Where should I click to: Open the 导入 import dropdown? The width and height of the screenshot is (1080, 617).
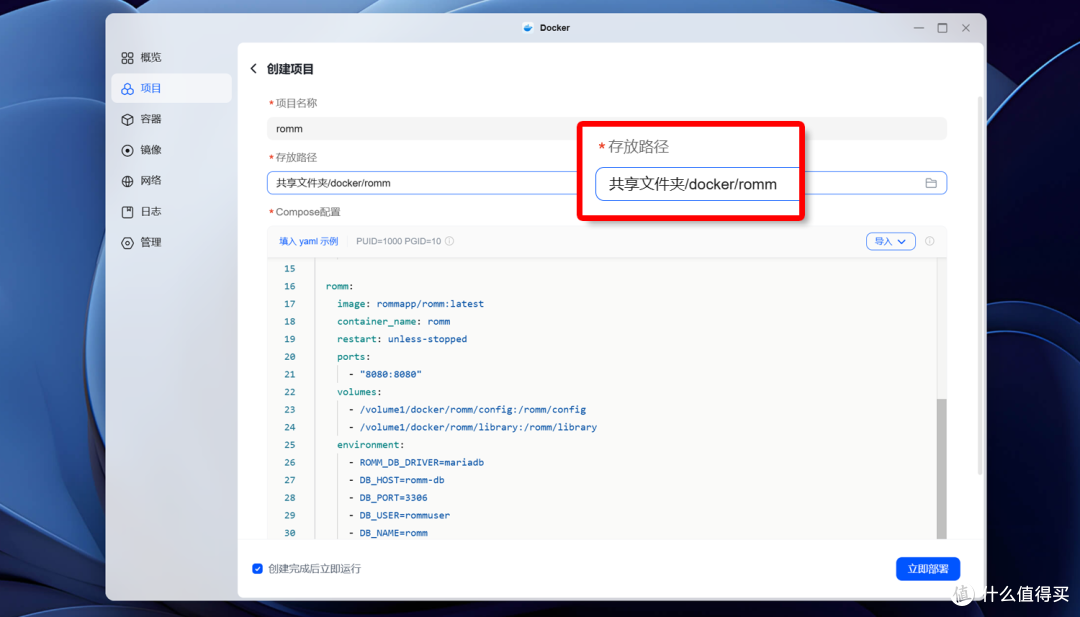(x=891, y=241)
